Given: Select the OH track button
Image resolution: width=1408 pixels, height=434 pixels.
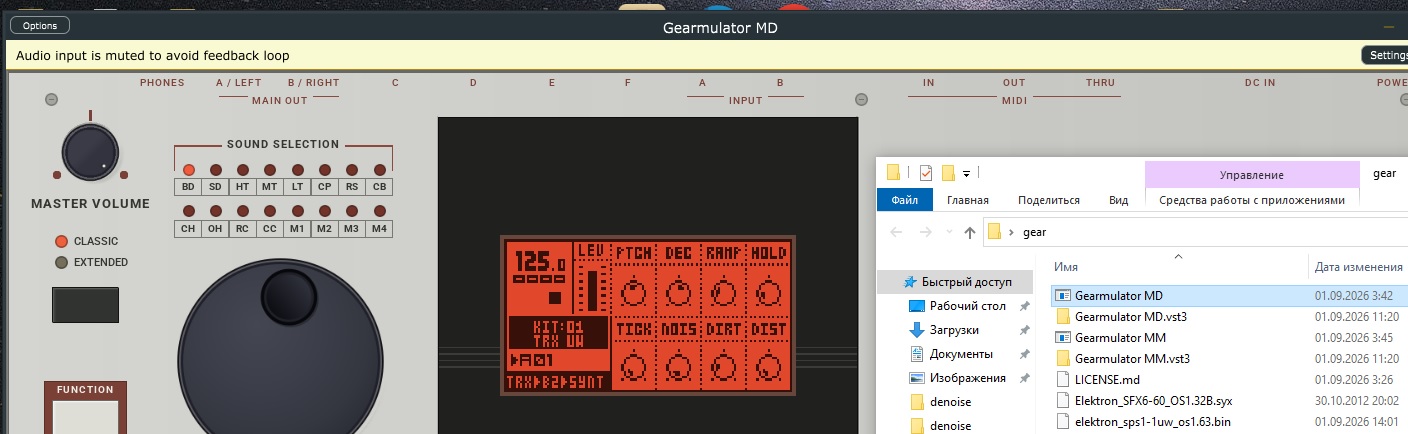Looking at the screenshot, I should pos(215,229).
